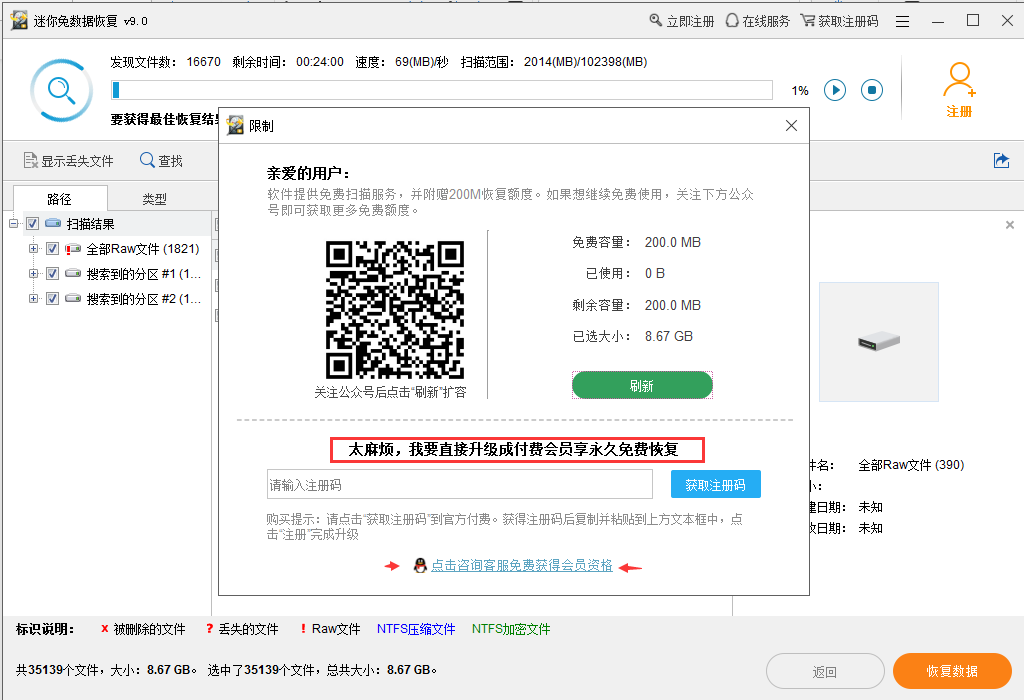The width and height of the screenshot is (1024, 700).
Task: Open 在线服务 headset support option
Action: coord(758,21)
